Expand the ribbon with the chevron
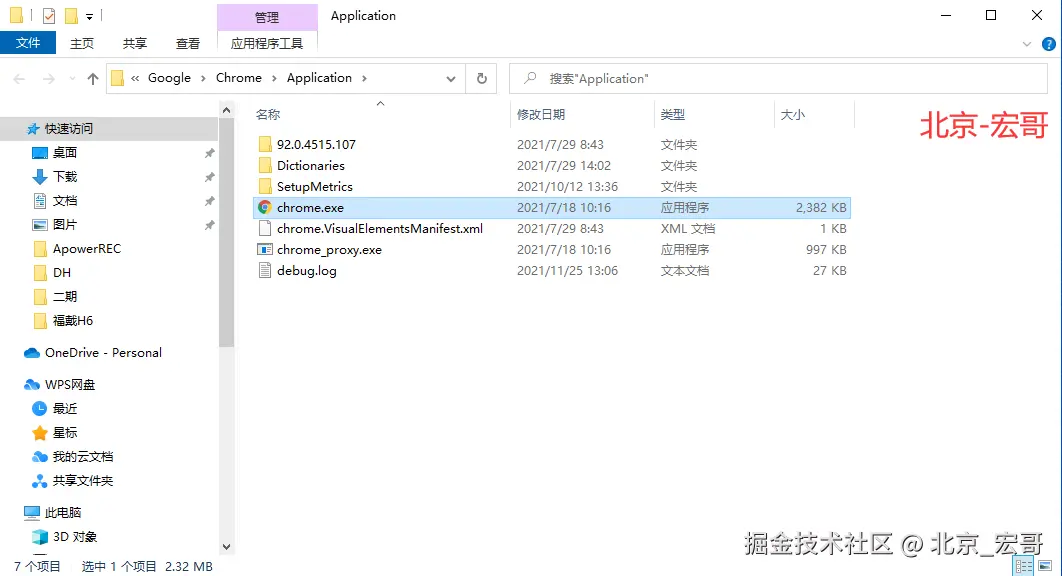The width and height of the screenshot is (1062, 576). point(1027,44)
